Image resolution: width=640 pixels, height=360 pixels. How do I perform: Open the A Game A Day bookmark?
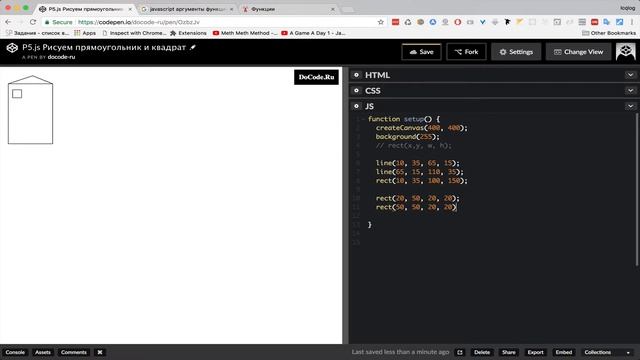tap(313, 33)
